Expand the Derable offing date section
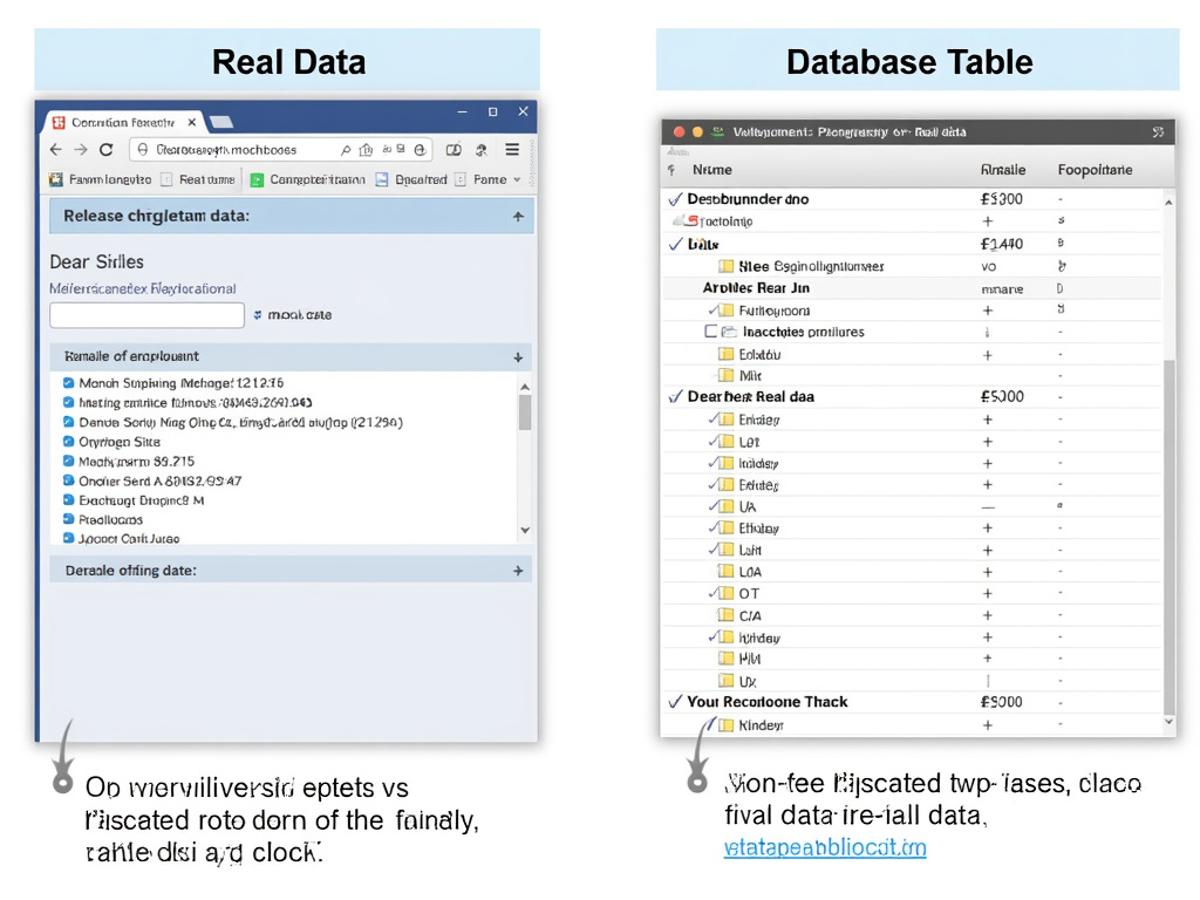The width and height of the screenshot is (1200, 900). coord(519,570)
